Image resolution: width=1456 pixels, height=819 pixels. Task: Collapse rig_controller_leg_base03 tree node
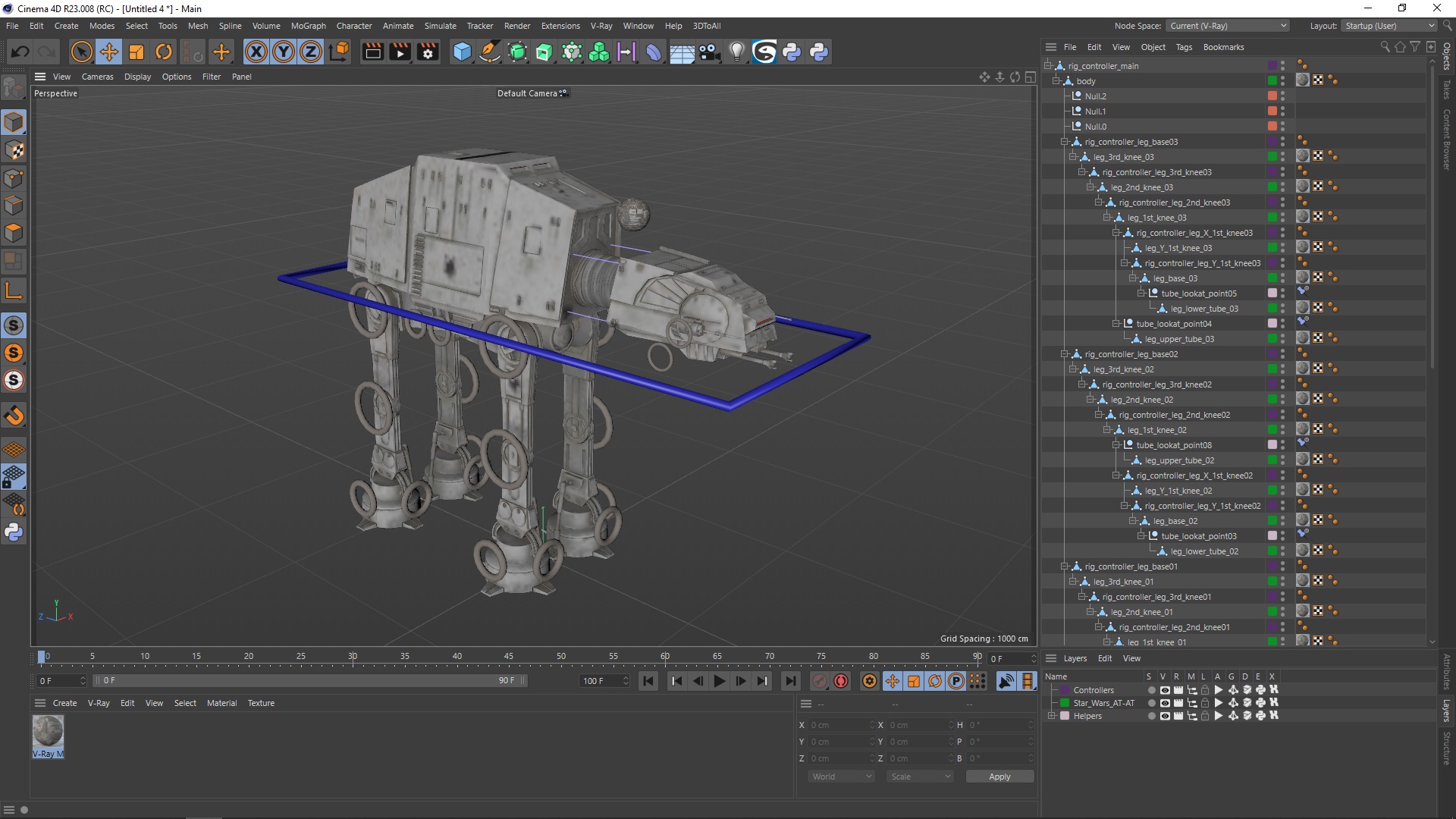1064,142
